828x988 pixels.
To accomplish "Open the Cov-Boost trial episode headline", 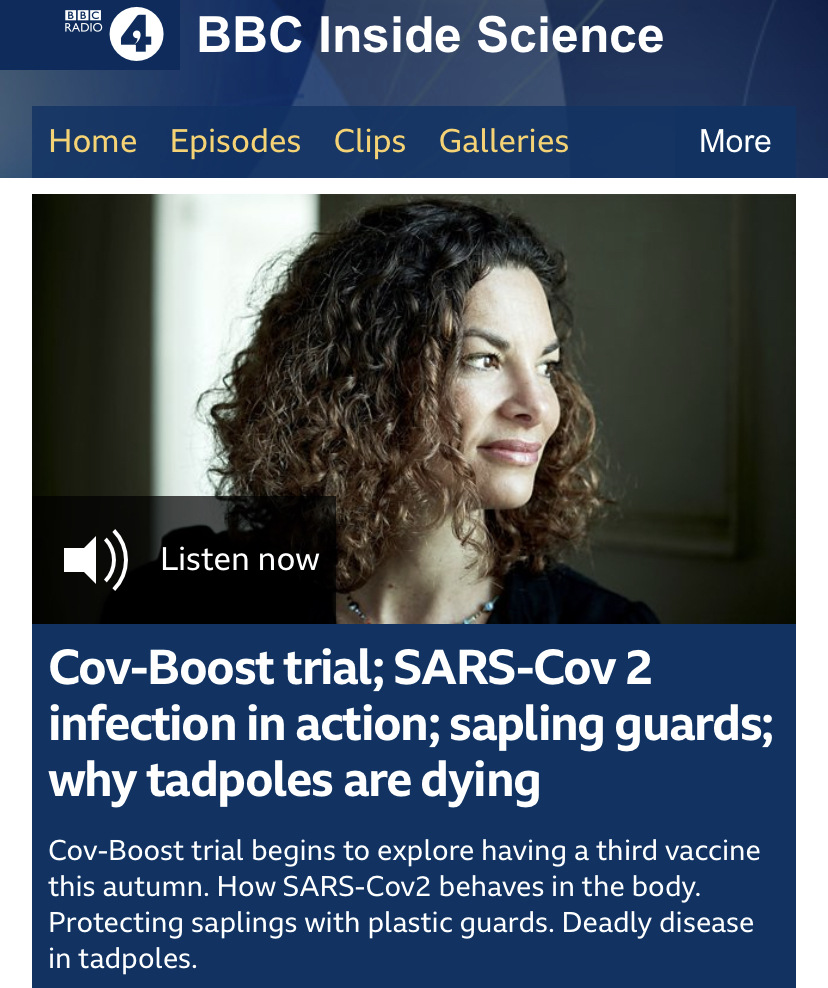I will pos(411,723).
